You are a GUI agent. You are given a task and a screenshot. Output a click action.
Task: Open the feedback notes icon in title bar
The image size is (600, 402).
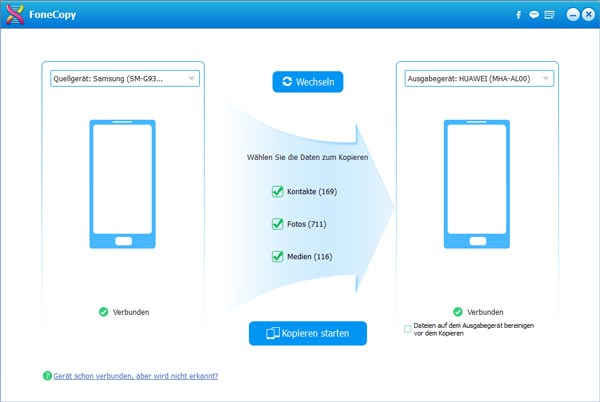tap(549, 15)
